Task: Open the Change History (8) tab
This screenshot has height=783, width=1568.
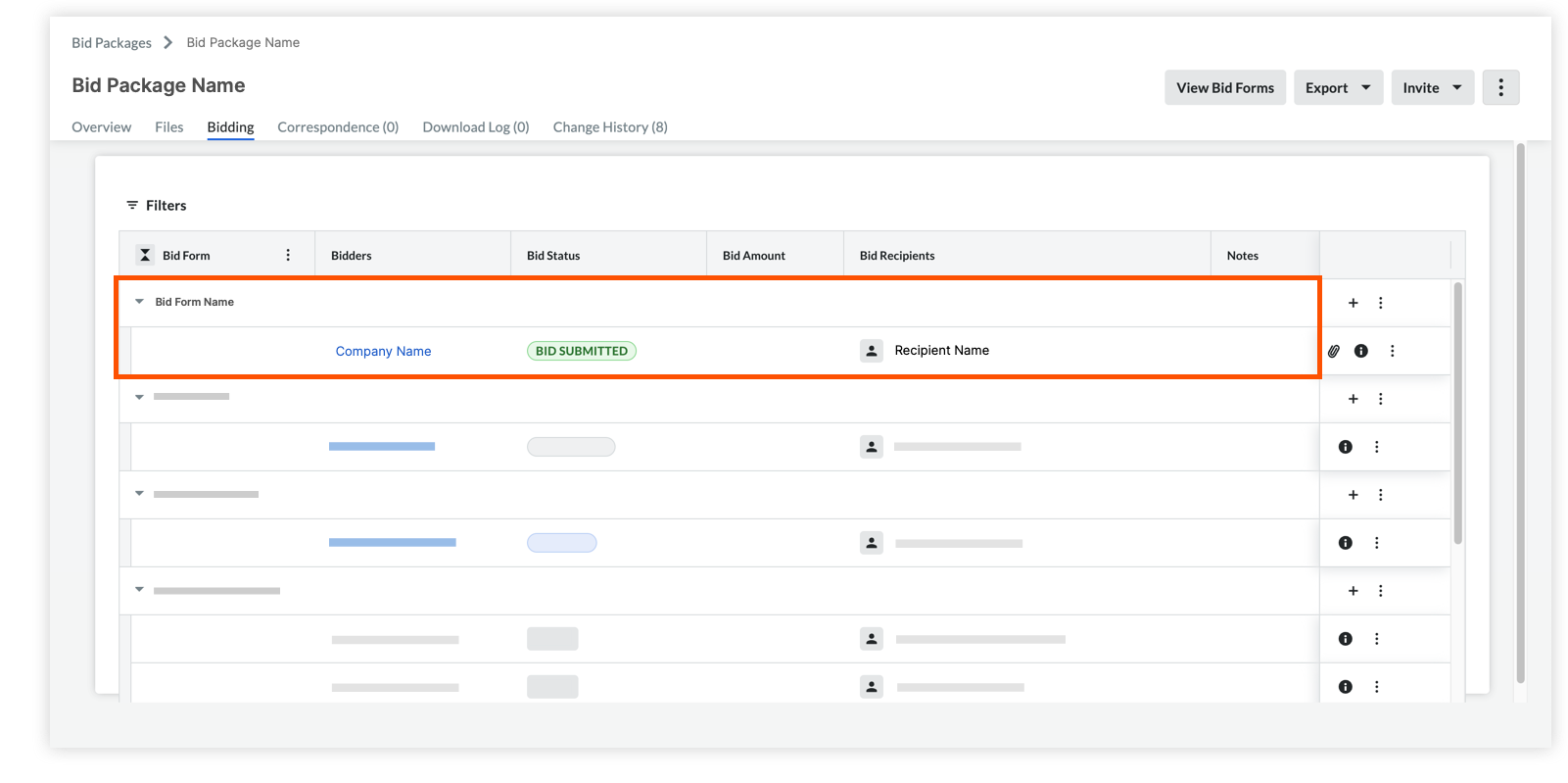Action: point(610,126)
